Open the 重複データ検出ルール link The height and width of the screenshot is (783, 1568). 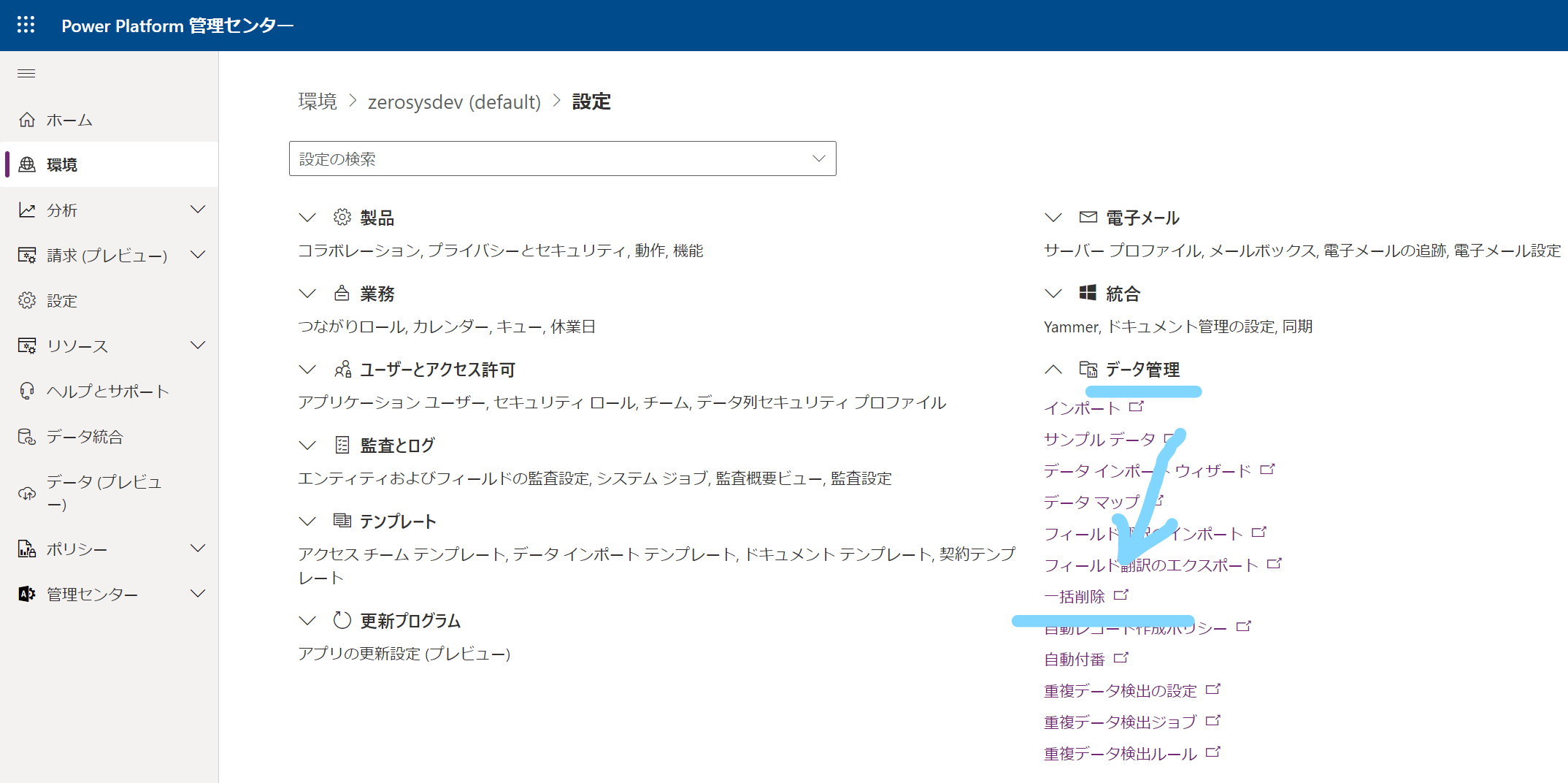[x=1121, y=754]
